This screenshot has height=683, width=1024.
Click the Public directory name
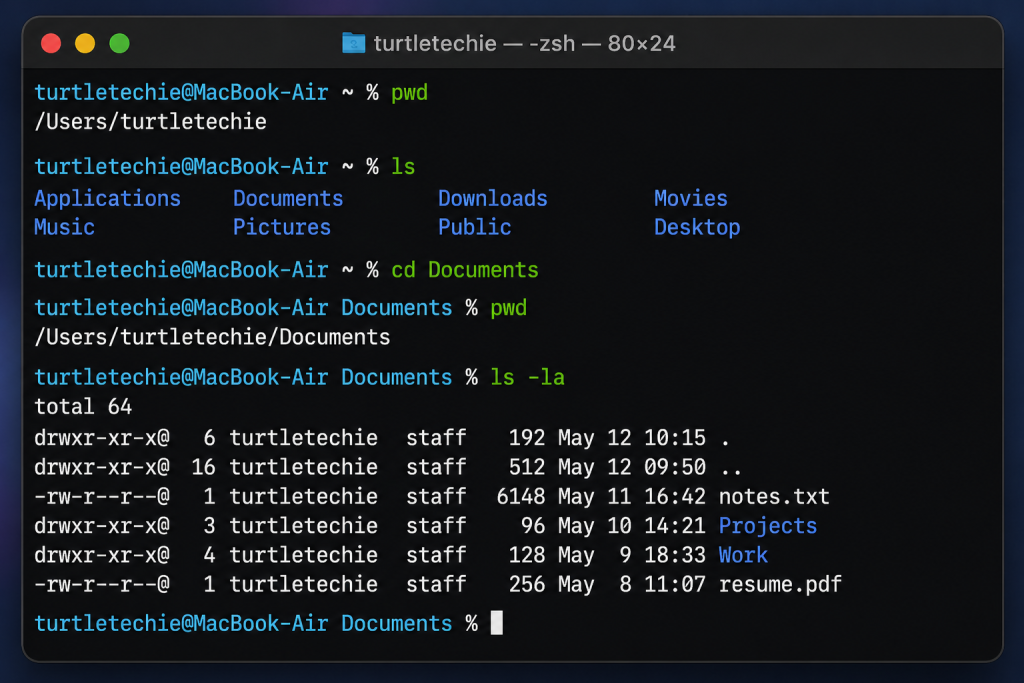point(474,227)
